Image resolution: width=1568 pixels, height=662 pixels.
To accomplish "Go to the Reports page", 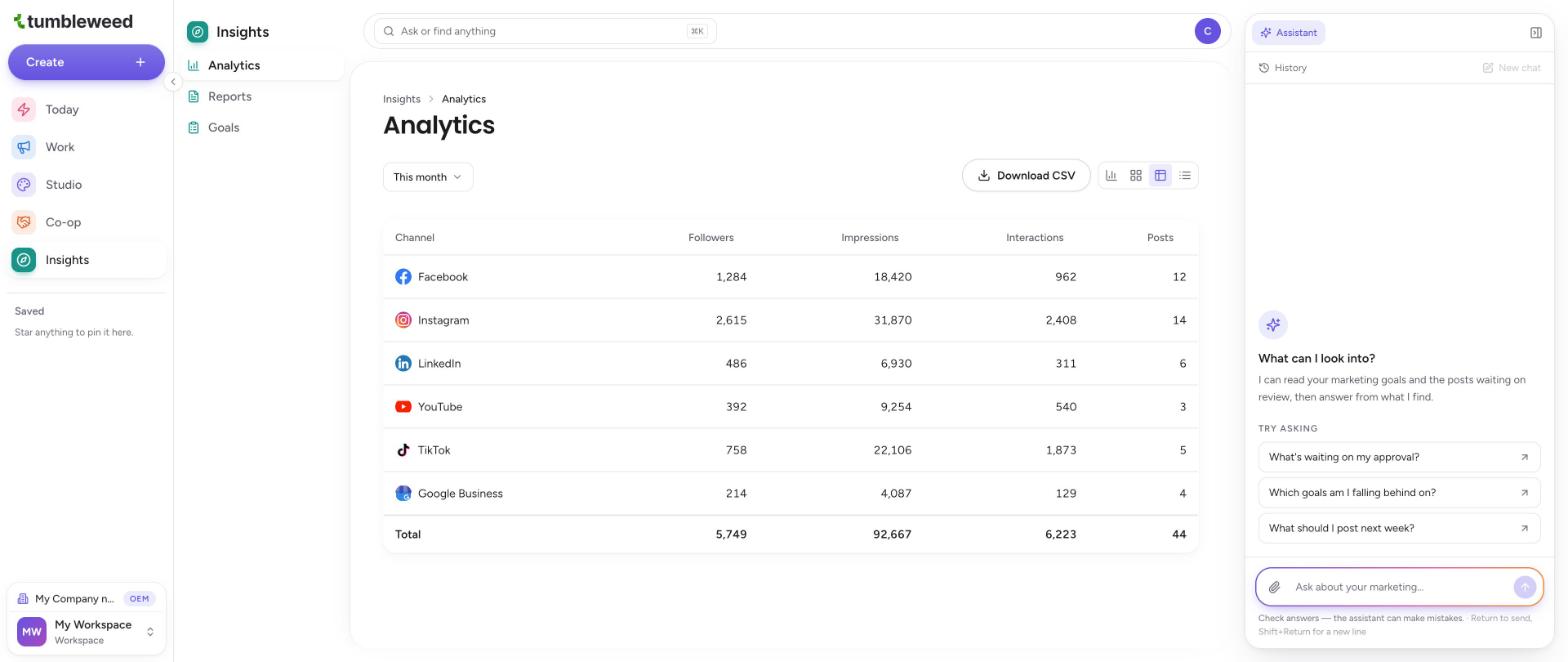I will click(264, 97).
